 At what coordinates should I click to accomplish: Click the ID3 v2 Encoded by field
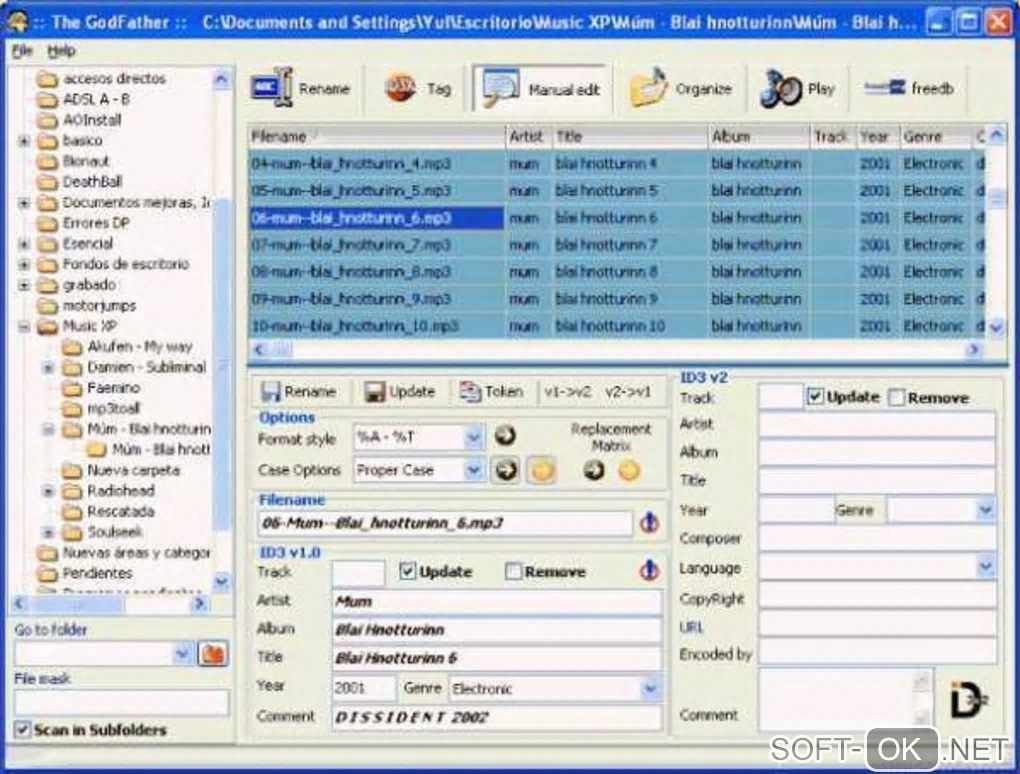point(877,653)
